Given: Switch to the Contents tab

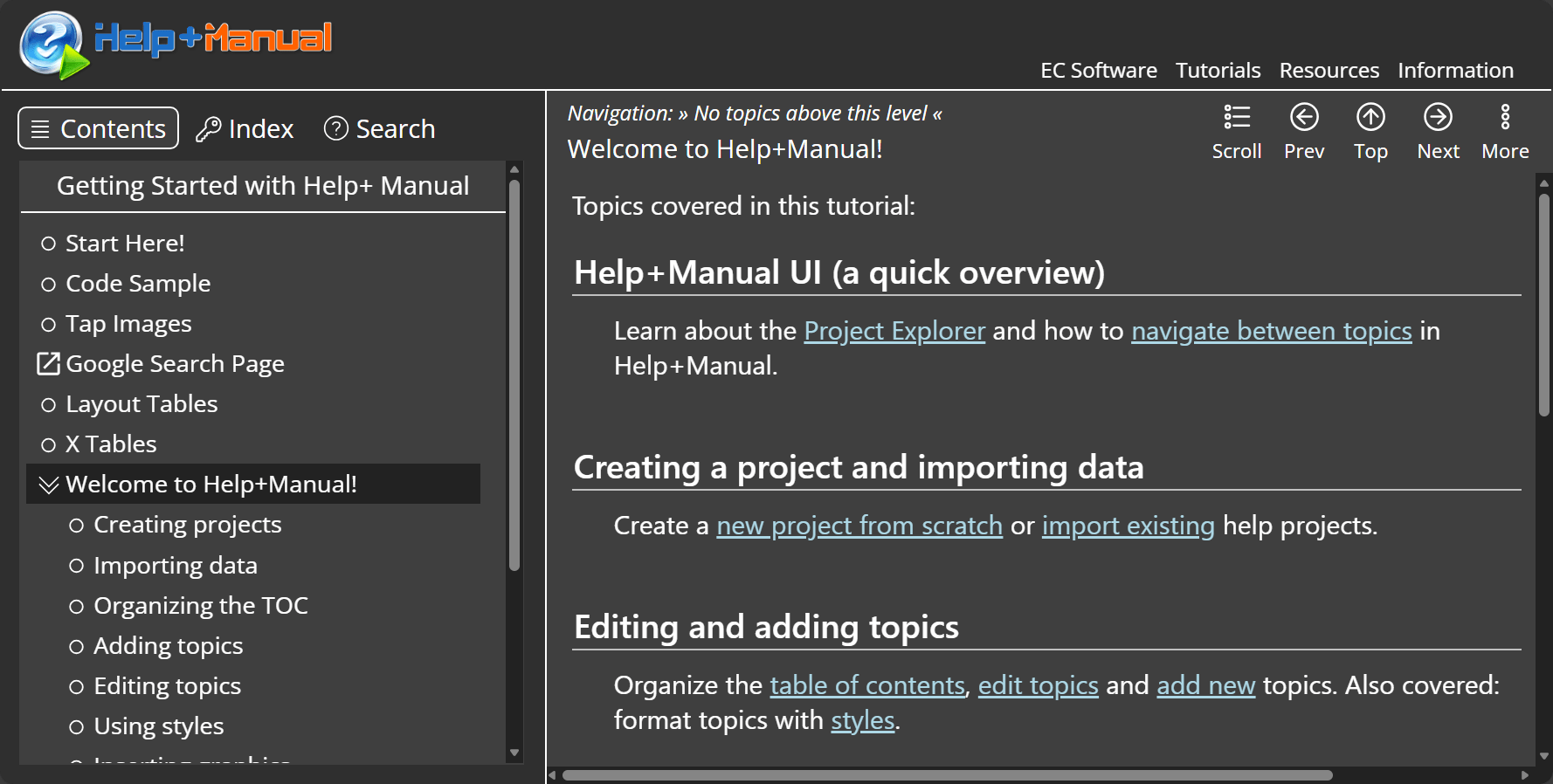Looking at the screenshot, I should (99, 128).
